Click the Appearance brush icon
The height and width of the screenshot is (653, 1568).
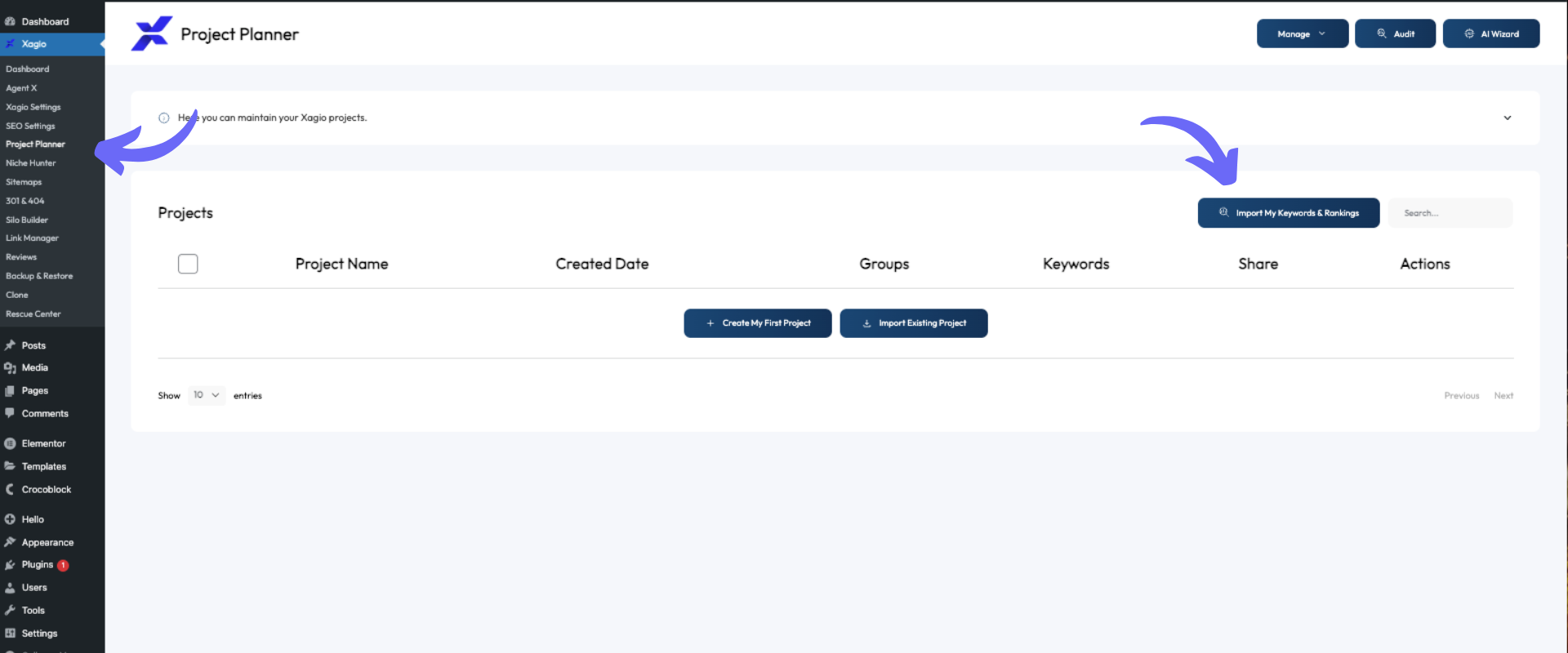pos(10,542)
